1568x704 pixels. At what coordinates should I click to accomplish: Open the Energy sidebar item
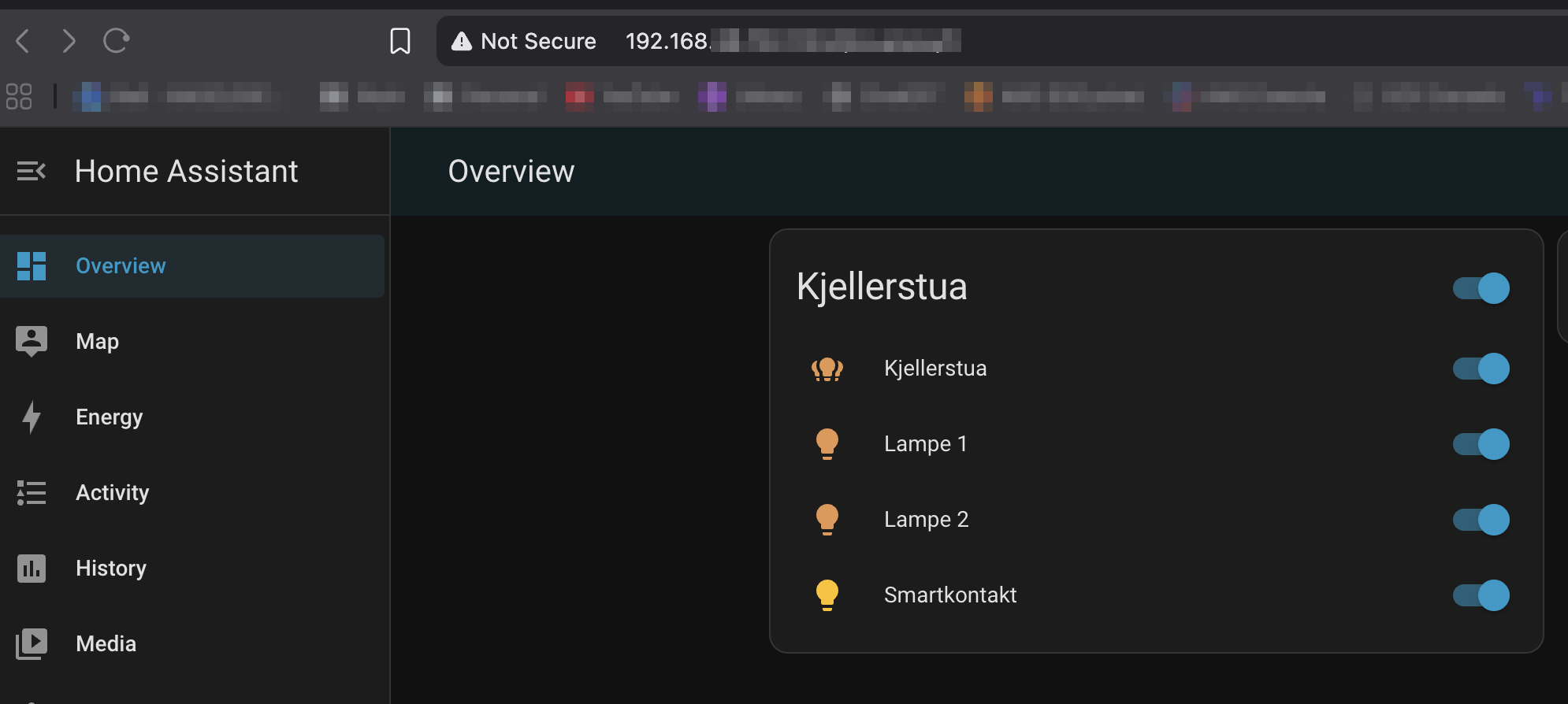tap(192, 417)
